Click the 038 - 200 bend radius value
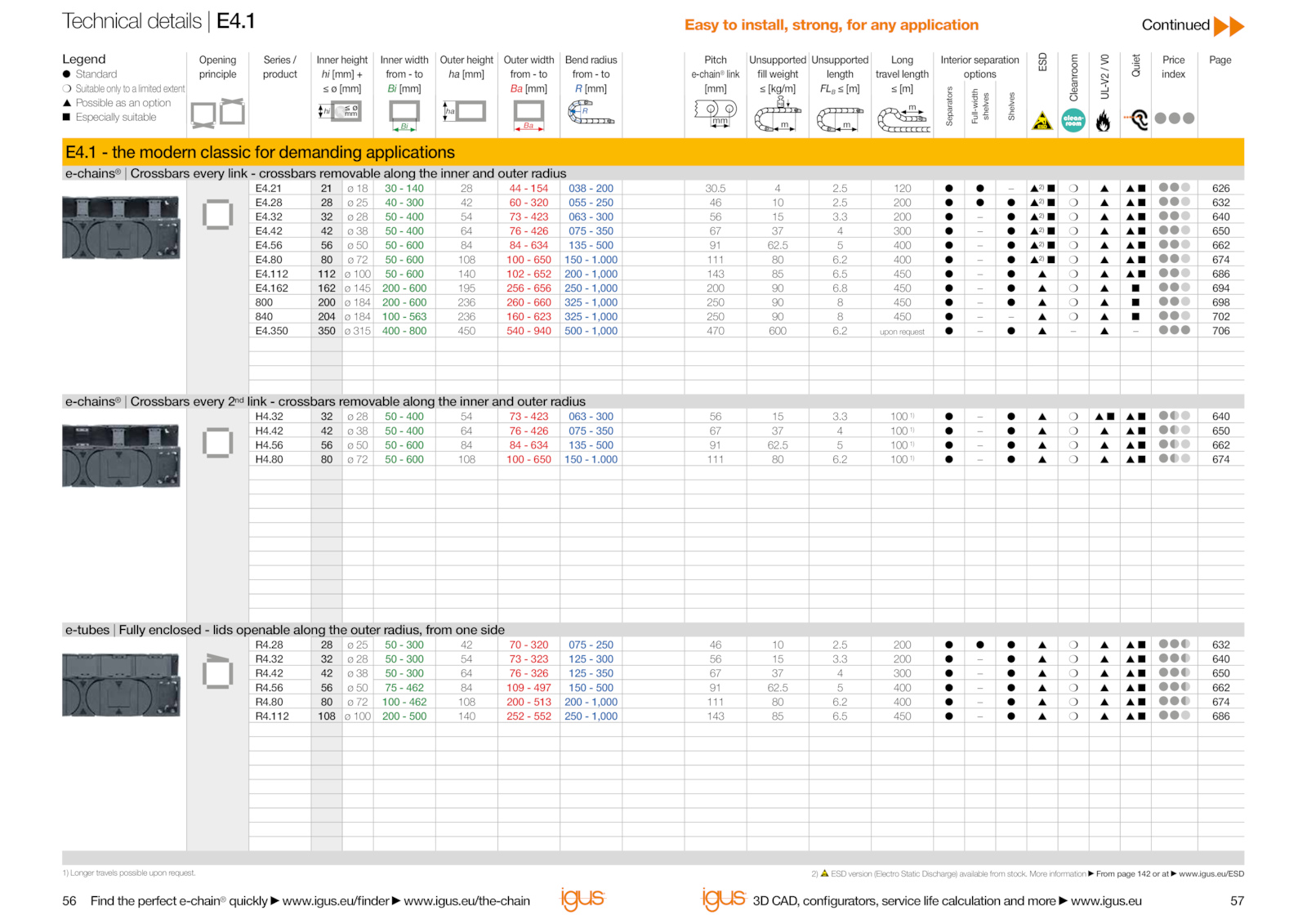1307x924 pixels. tap(591, 189)
